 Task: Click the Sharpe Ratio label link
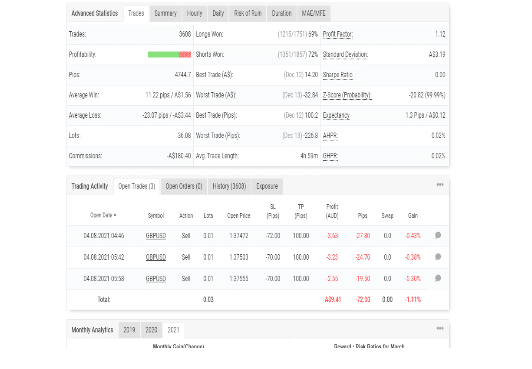coord(338,75)
